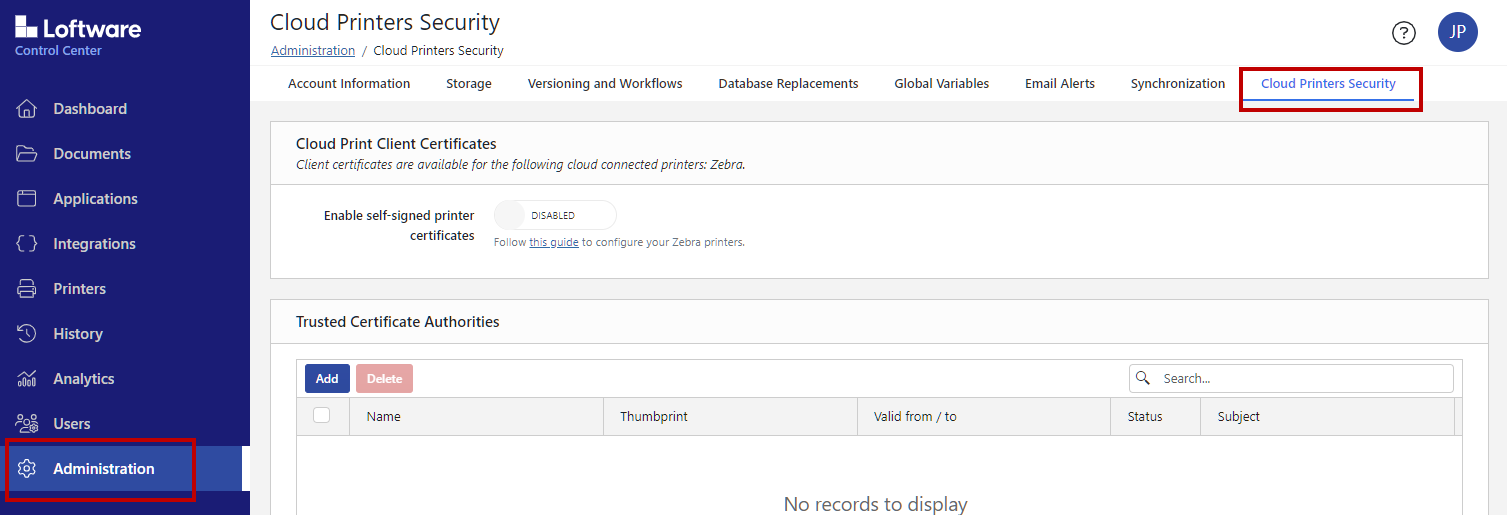The image size is (1507, 515).
Task: Click the Dashboard home icon
Action: click(27, 109)
